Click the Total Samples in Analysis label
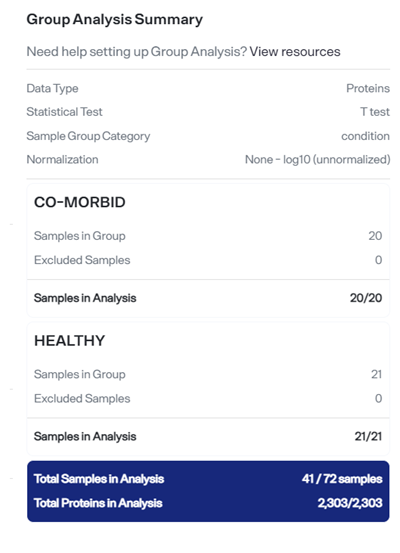 [x=99, y=479]
